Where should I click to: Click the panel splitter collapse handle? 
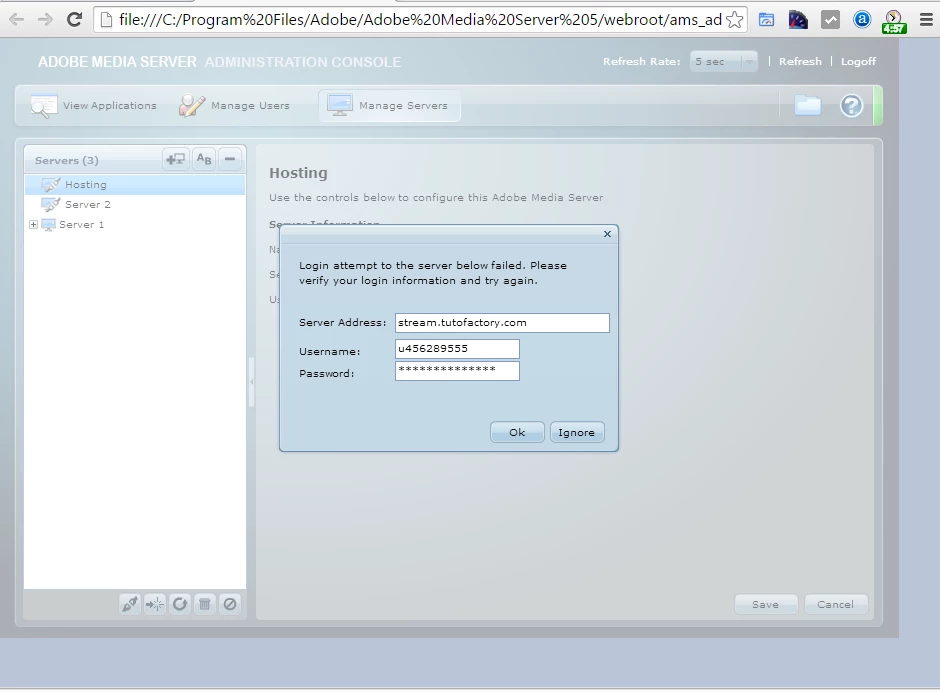252,382
